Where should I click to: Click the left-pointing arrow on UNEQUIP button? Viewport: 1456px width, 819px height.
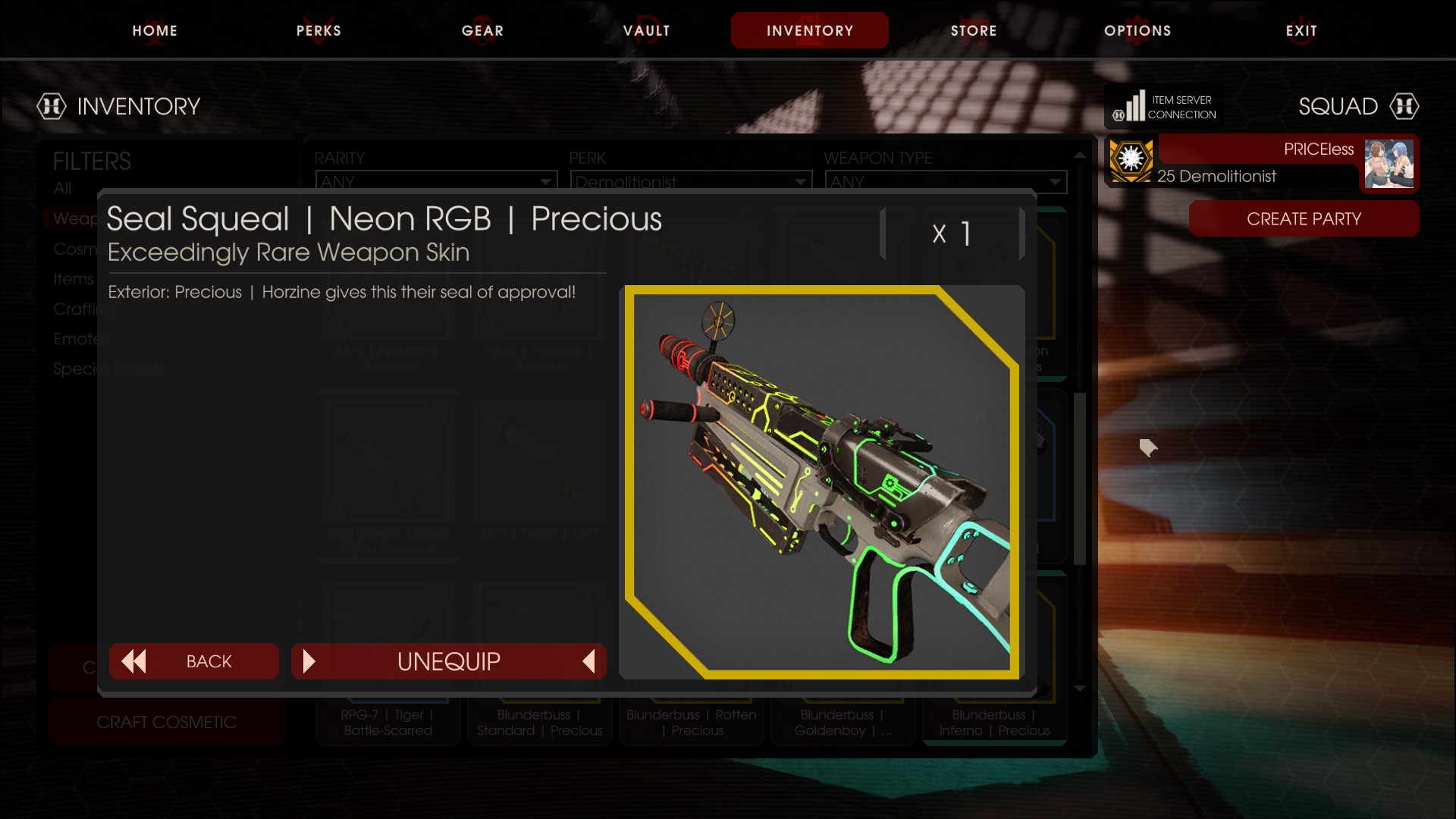[x=588, y=661]
